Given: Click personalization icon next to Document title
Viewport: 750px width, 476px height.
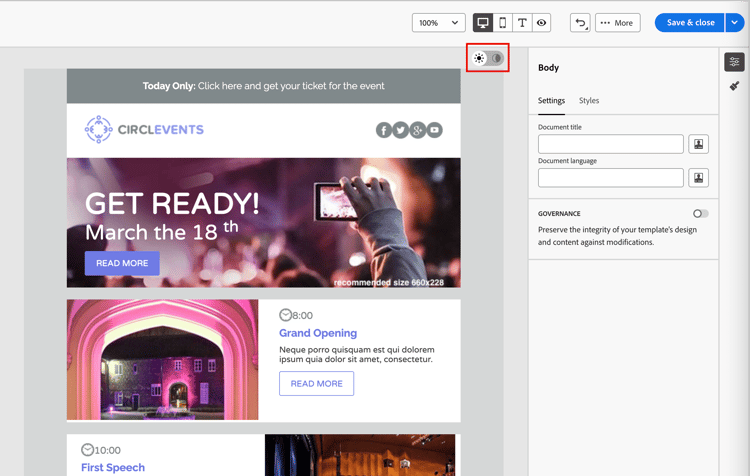Looking at the screenshot, I should (699, 144).
